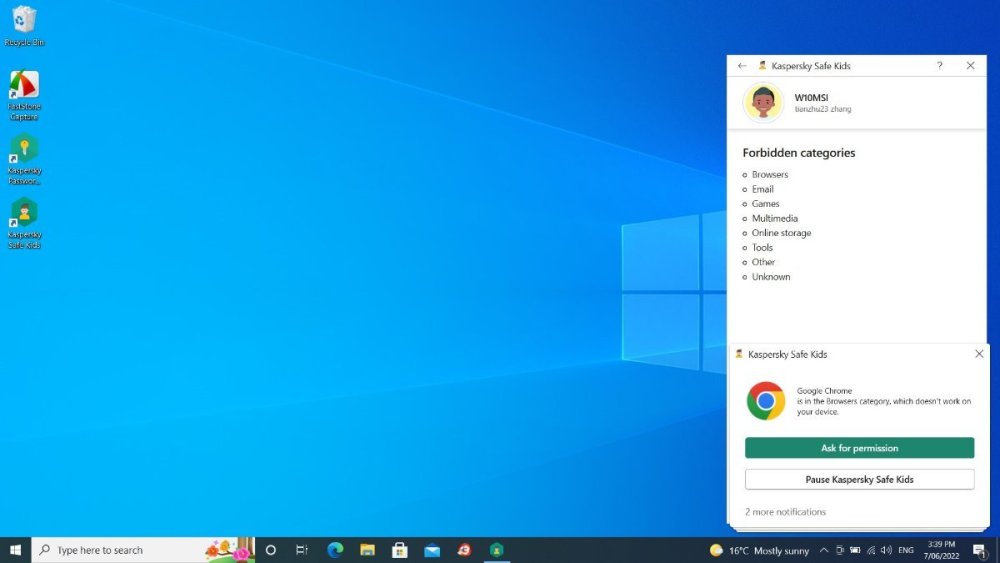Click the Forbidden categories heading
The height and width of the screenshot is (563, 1000).
coord(798,153)
